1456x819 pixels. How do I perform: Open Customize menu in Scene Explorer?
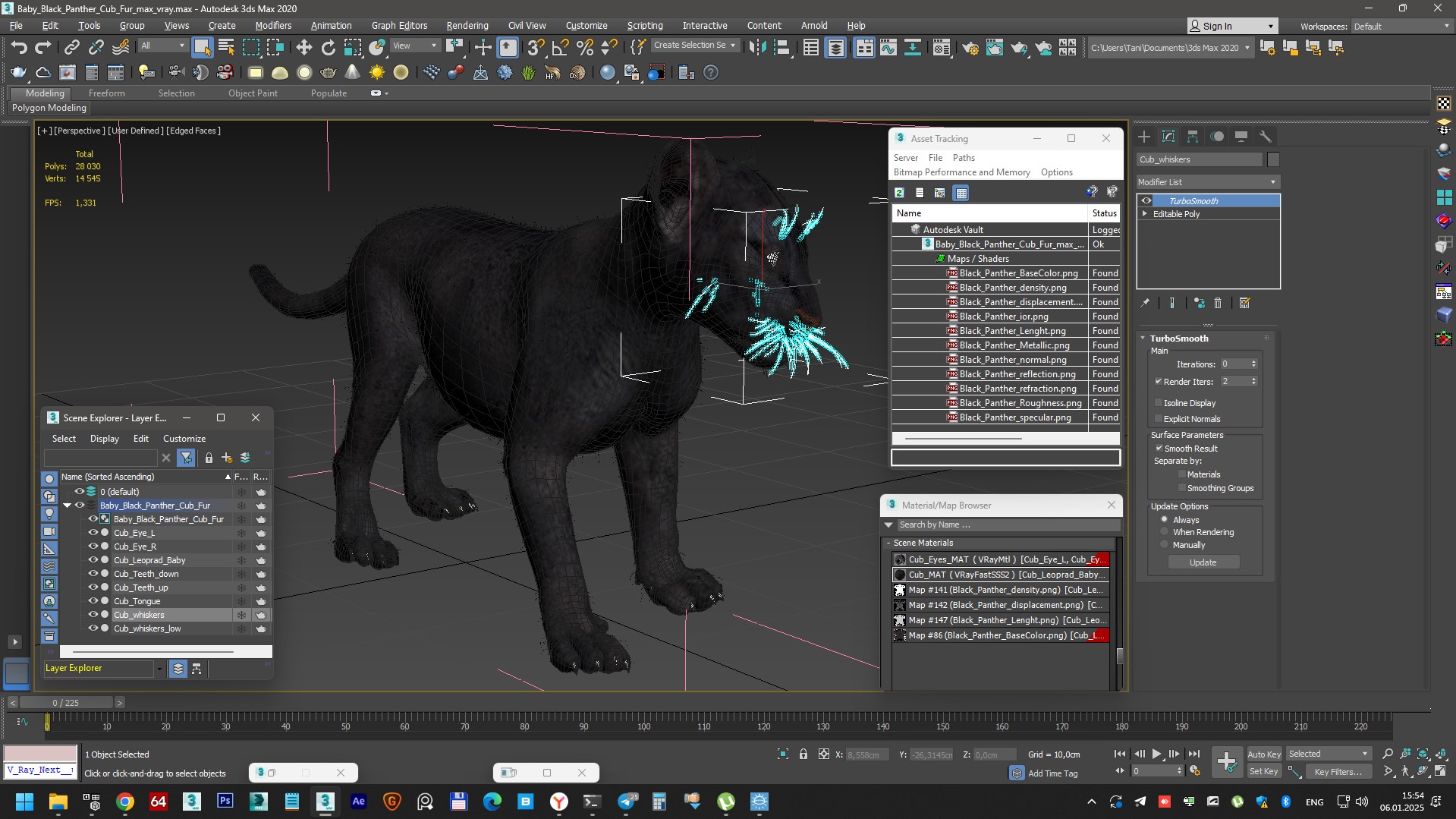tap(184, 439)
